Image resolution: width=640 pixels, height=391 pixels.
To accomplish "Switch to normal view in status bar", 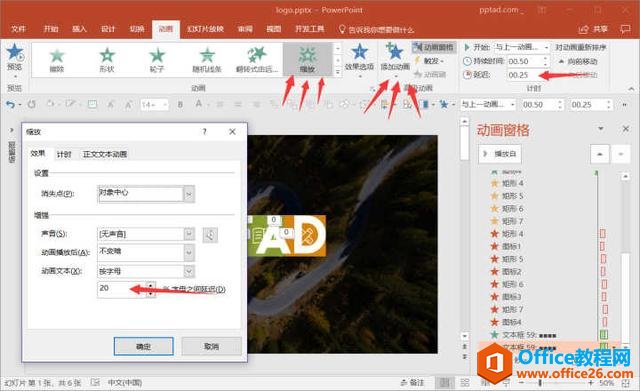I will point(444,383).
